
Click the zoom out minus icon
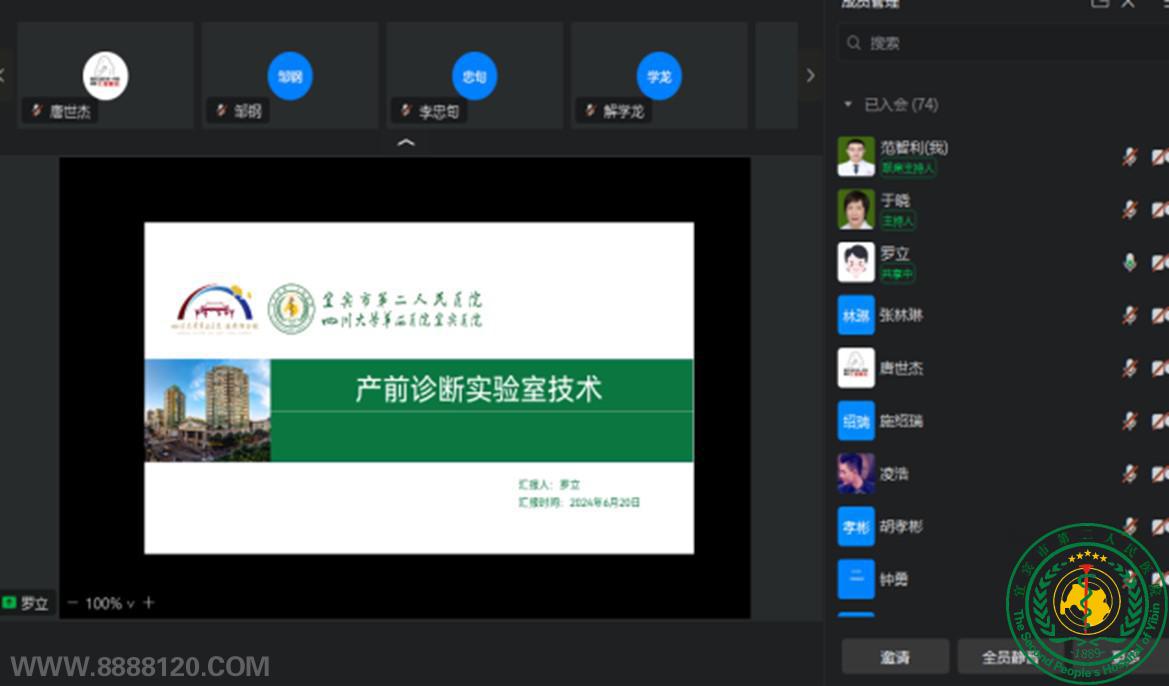click(x=72, y=603)
